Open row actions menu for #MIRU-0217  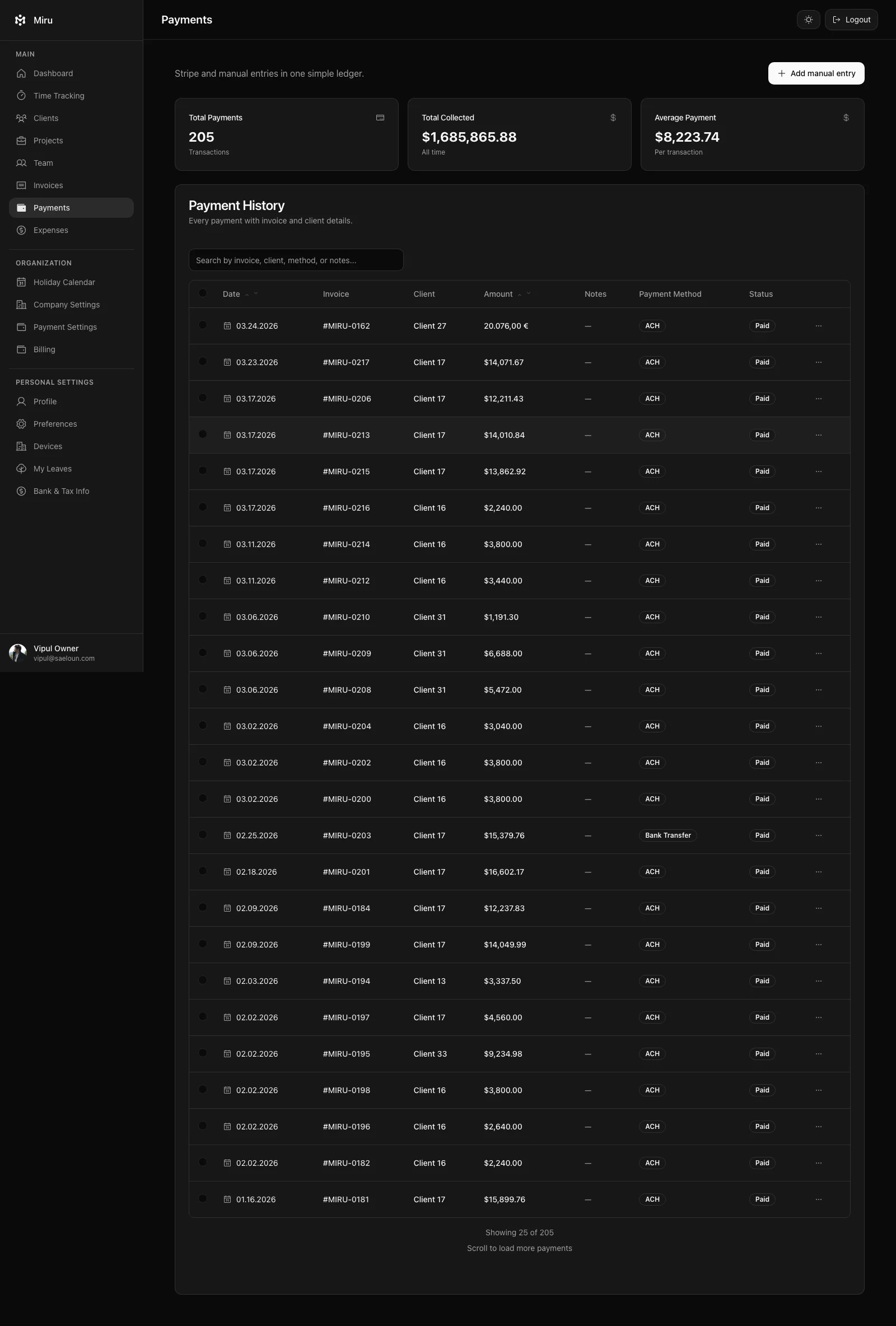click(818, 362)
